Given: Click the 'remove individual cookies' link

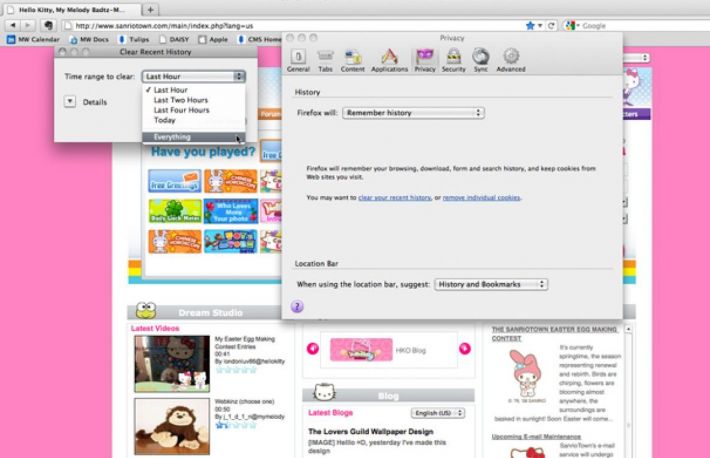Looking at the screenshot, I should (x=481, y=198).
